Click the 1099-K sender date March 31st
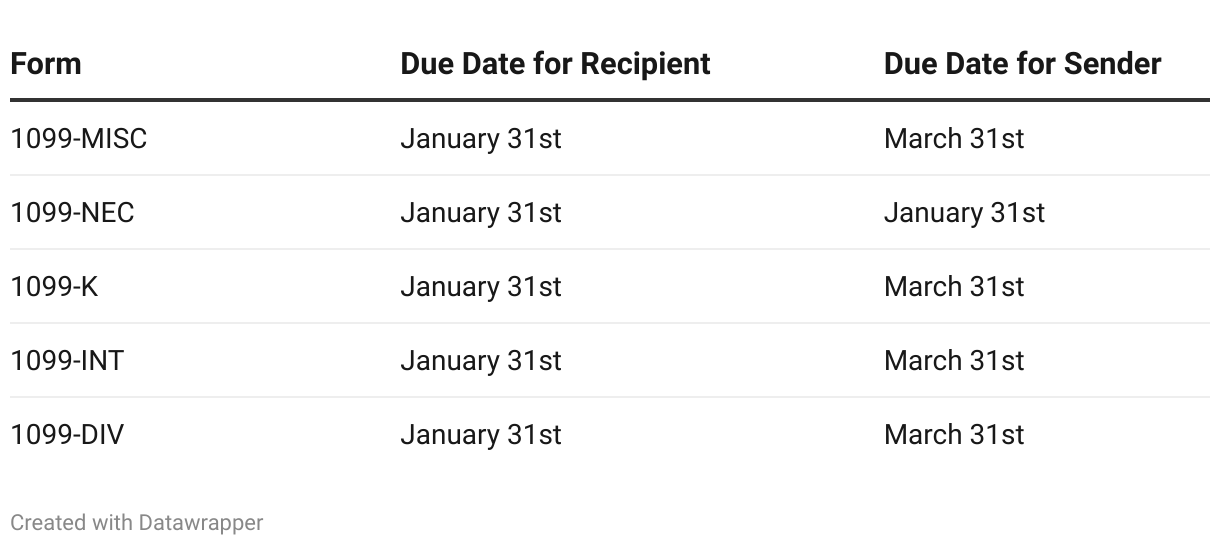This screenshot has height=546, width=1220. pos(954,287)
